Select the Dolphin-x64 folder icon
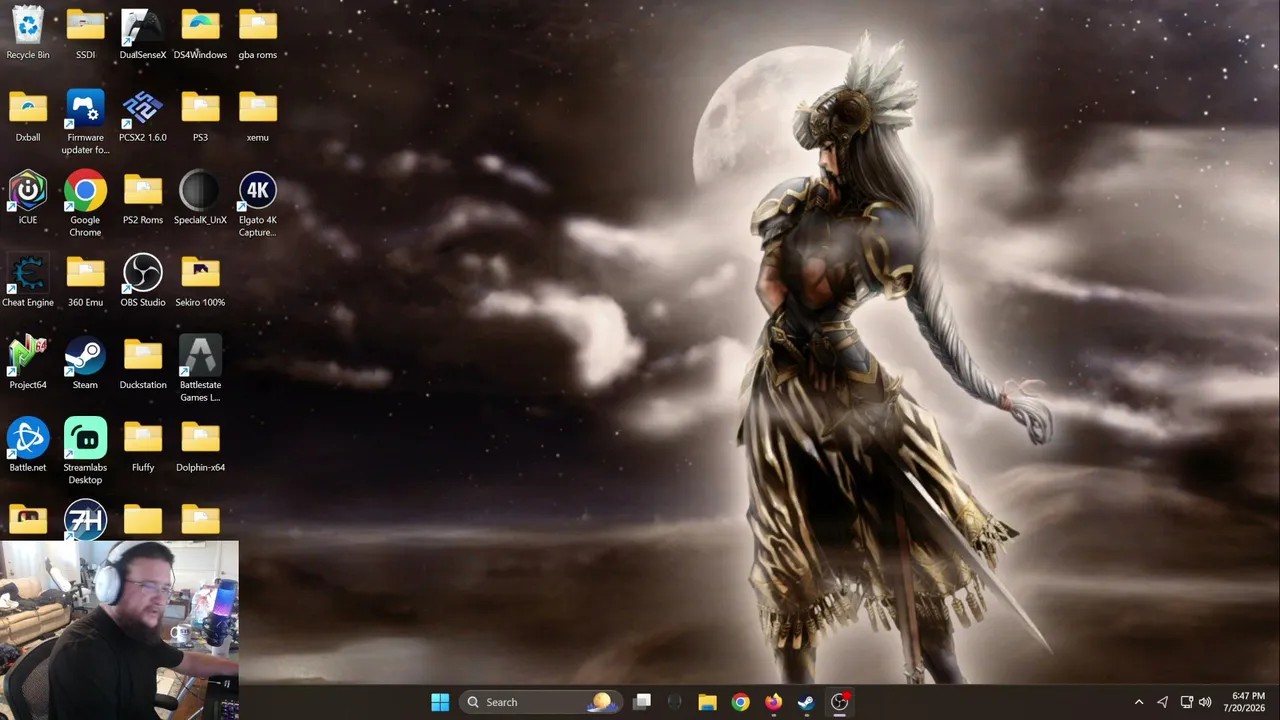Screen dimensions: 1280x720 (x=200, y=446)
